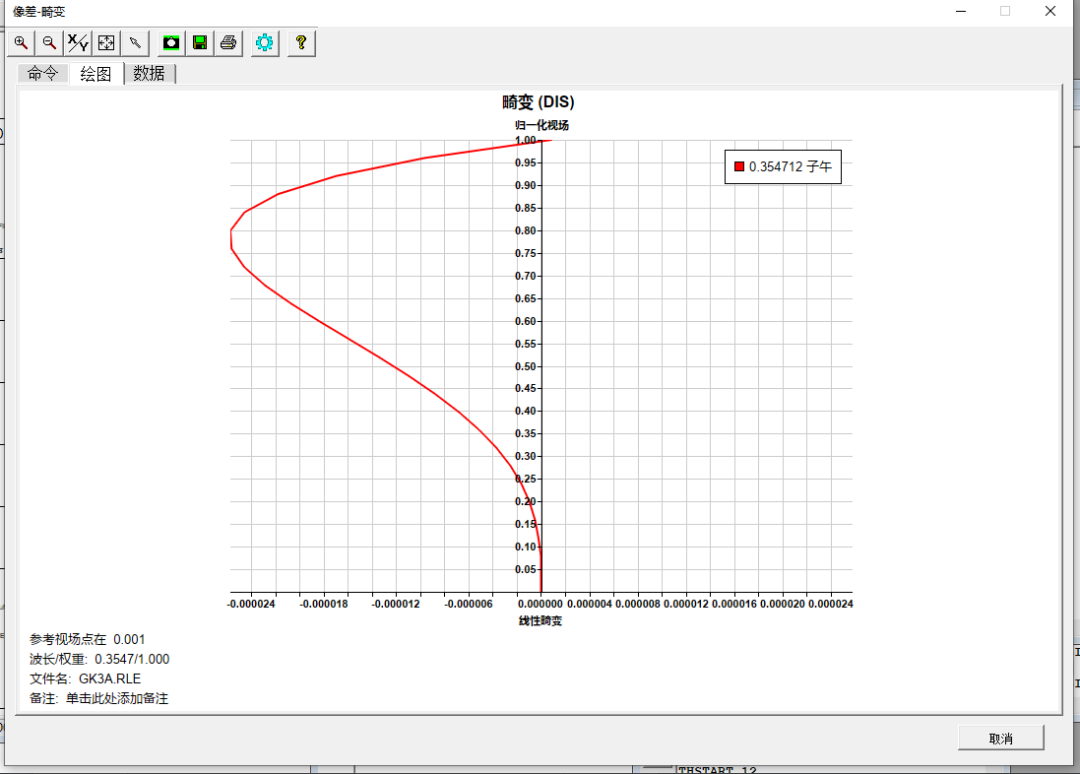This screenshot has height=774, width=1080.
Task: Open the X/Y axis scale tool
Action: (x=78, y=43)
